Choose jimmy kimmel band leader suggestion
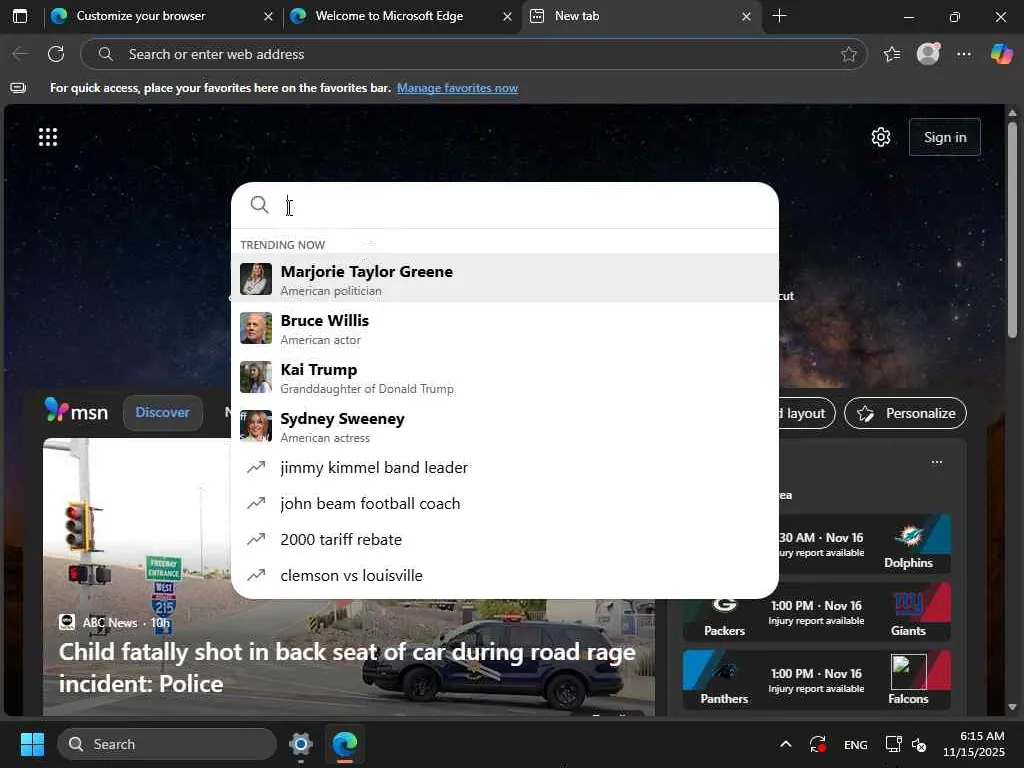This screenshot has width=1024, height=768. [x=505, y=468]
